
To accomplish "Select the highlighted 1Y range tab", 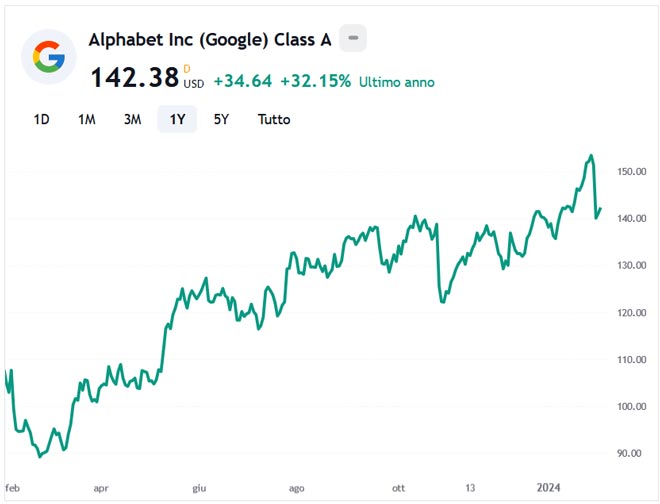I will (177, 119).
